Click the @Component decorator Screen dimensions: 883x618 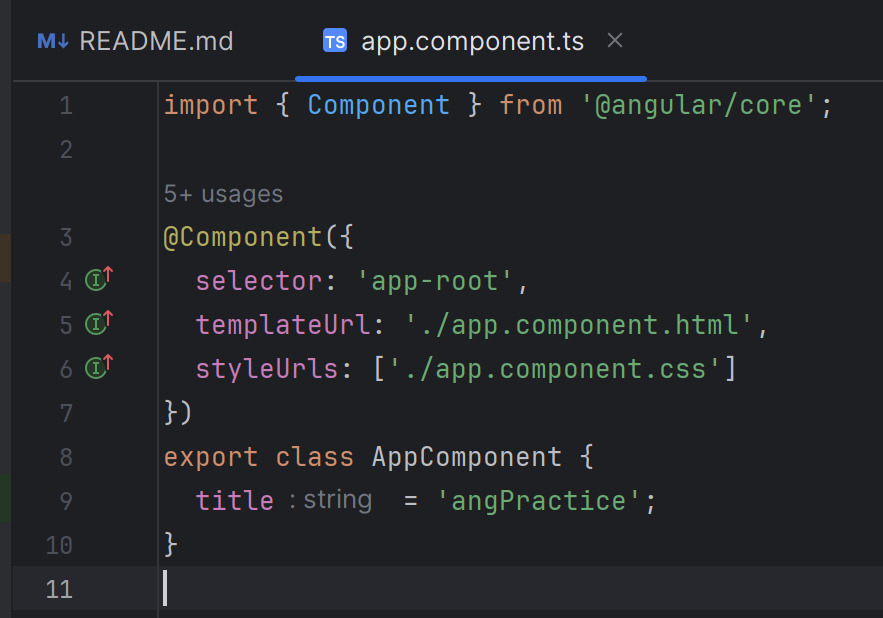(243, 237)
